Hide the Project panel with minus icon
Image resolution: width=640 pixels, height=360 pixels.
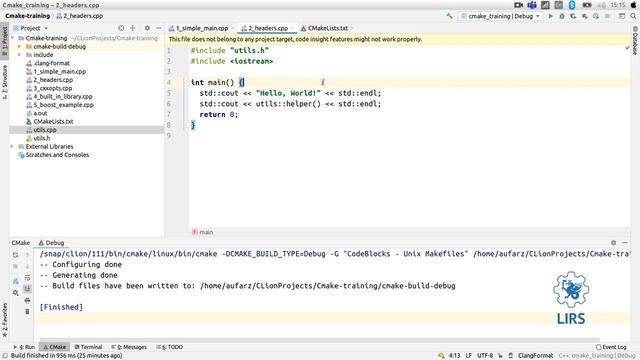pos(159,28)
